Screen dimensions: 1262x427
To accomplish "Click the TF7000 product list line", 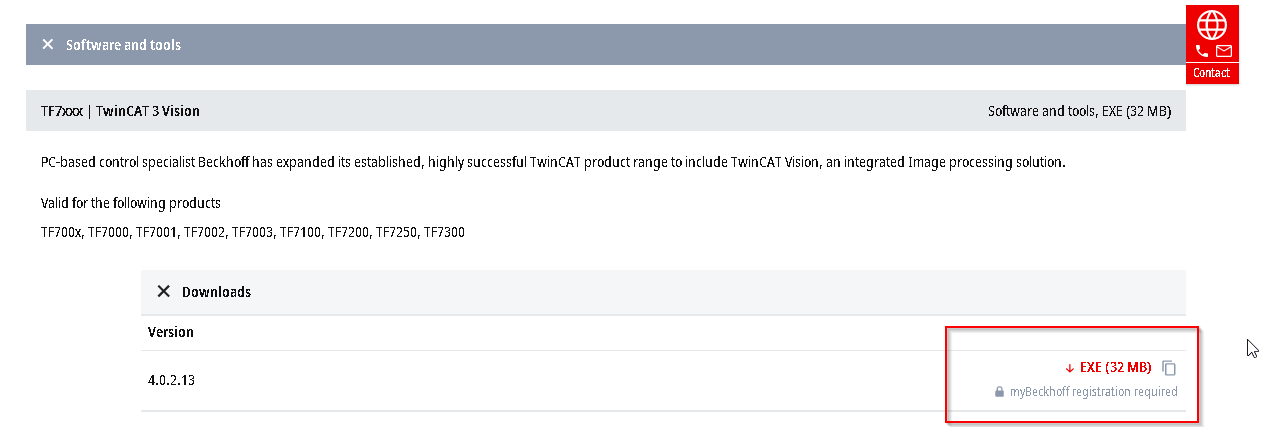I will coord(252,232).
